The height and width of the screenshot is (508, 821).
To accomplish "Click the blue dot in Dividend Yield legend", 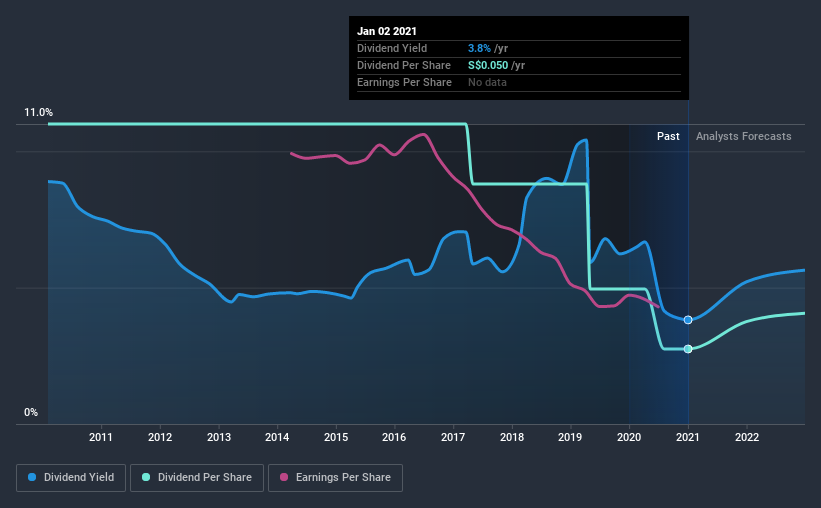I will coord(32,477).
